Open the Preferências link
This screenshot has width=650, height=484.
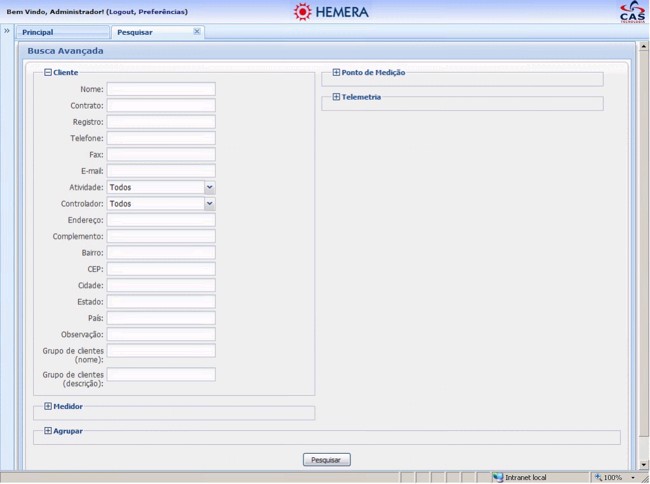coord(162,12)
